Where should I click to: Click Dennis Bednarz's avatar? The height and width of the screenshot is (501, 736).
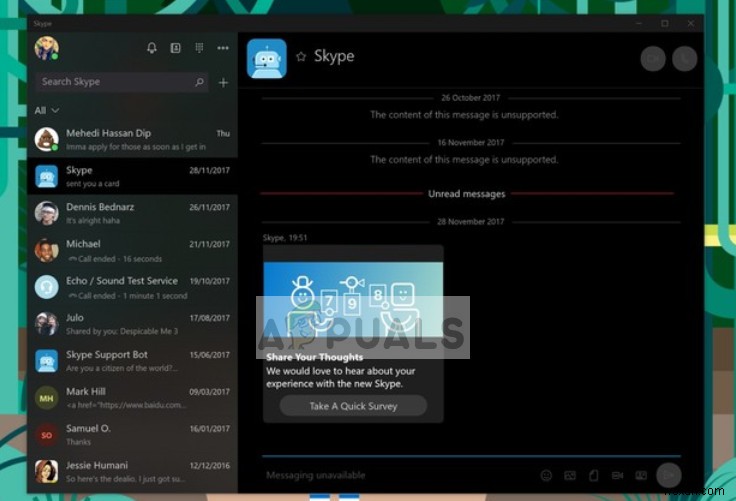click(x=46, y=213)
